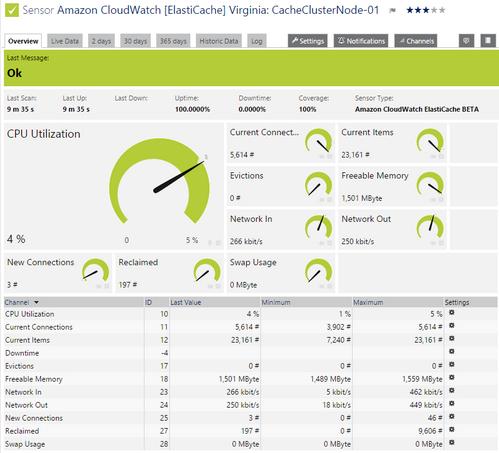Image resolution: width=499 pixels, height=453 pixels.
Task: Open the Historic Data tab
Action: click(219, 41)
